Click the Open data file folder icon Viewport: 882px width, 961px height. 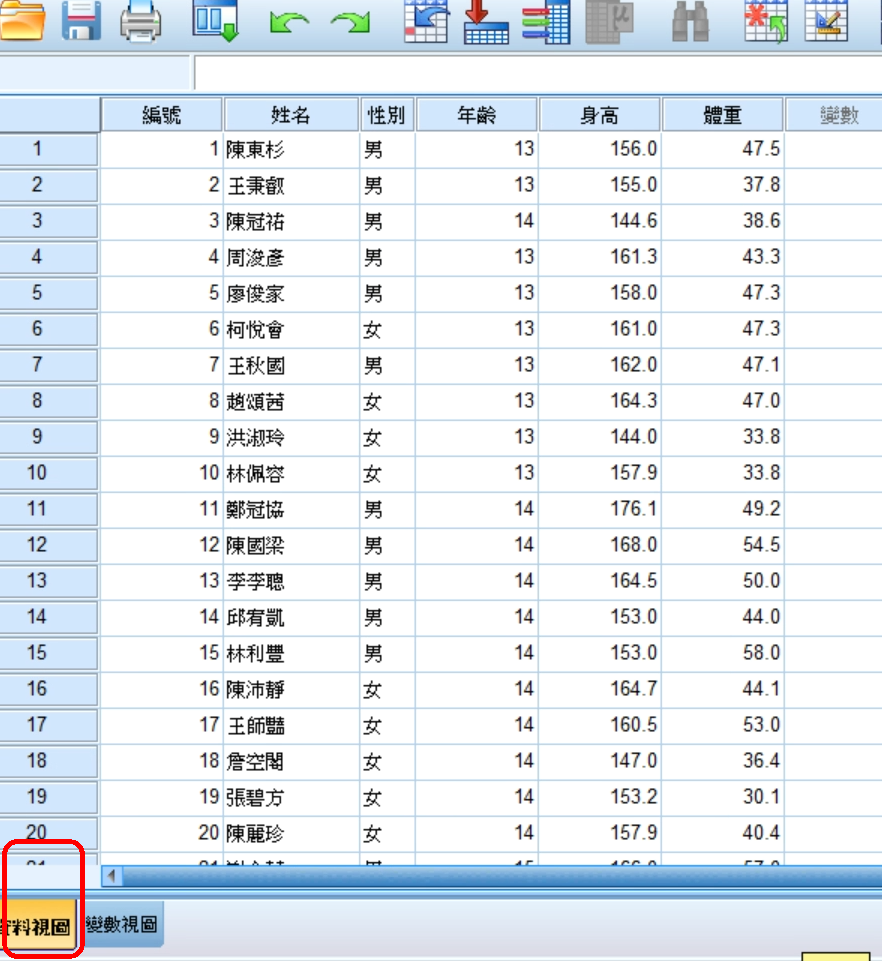[22, 20]
